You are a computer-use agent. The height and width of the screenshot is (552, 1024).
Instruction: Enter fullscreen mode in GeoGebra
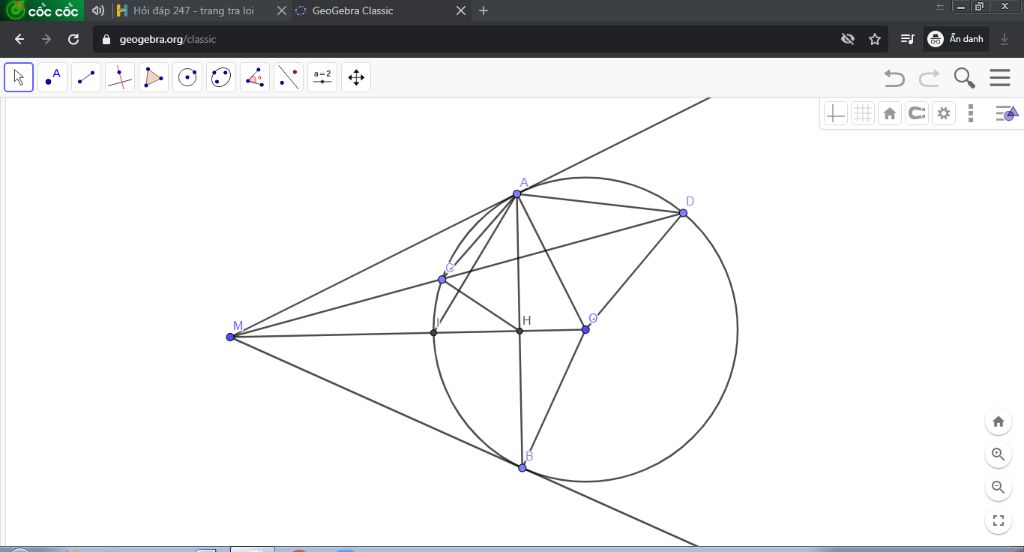[998, 521]
